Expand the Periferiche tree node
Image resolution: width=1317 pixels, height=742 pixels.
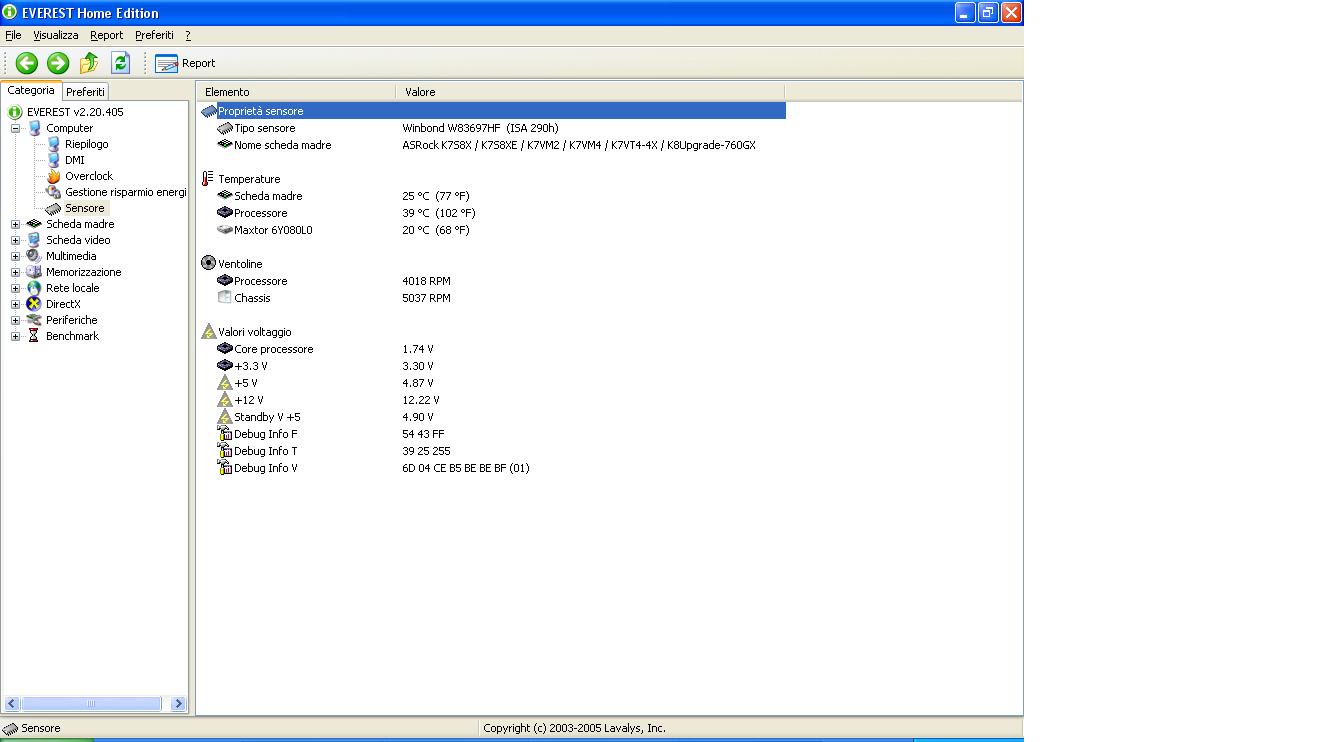point(15,320)
